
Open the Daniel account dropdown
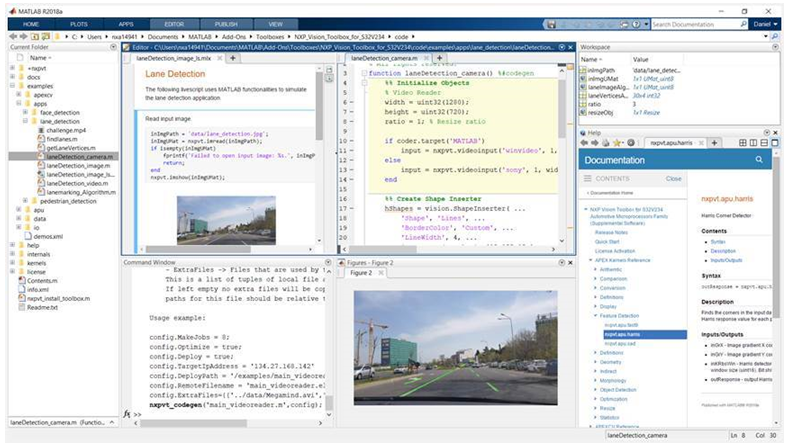coord(765,24)
